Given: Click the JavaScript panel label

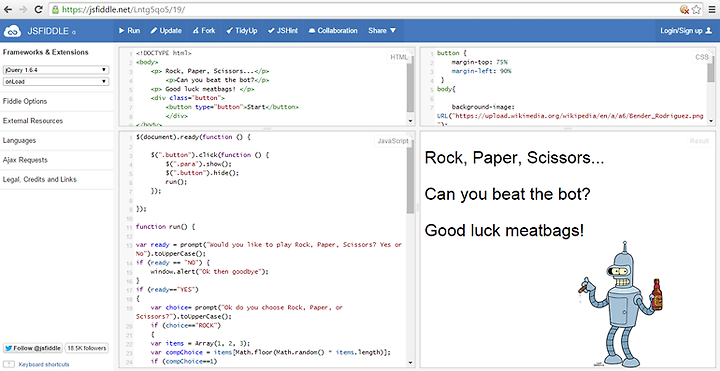Looking at the screenshot, I should 393,141.
